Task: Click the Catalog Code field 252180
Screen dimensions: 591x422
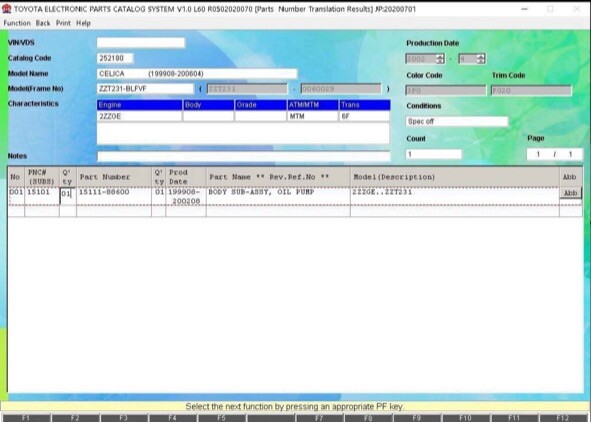Action: click(115, 58)
